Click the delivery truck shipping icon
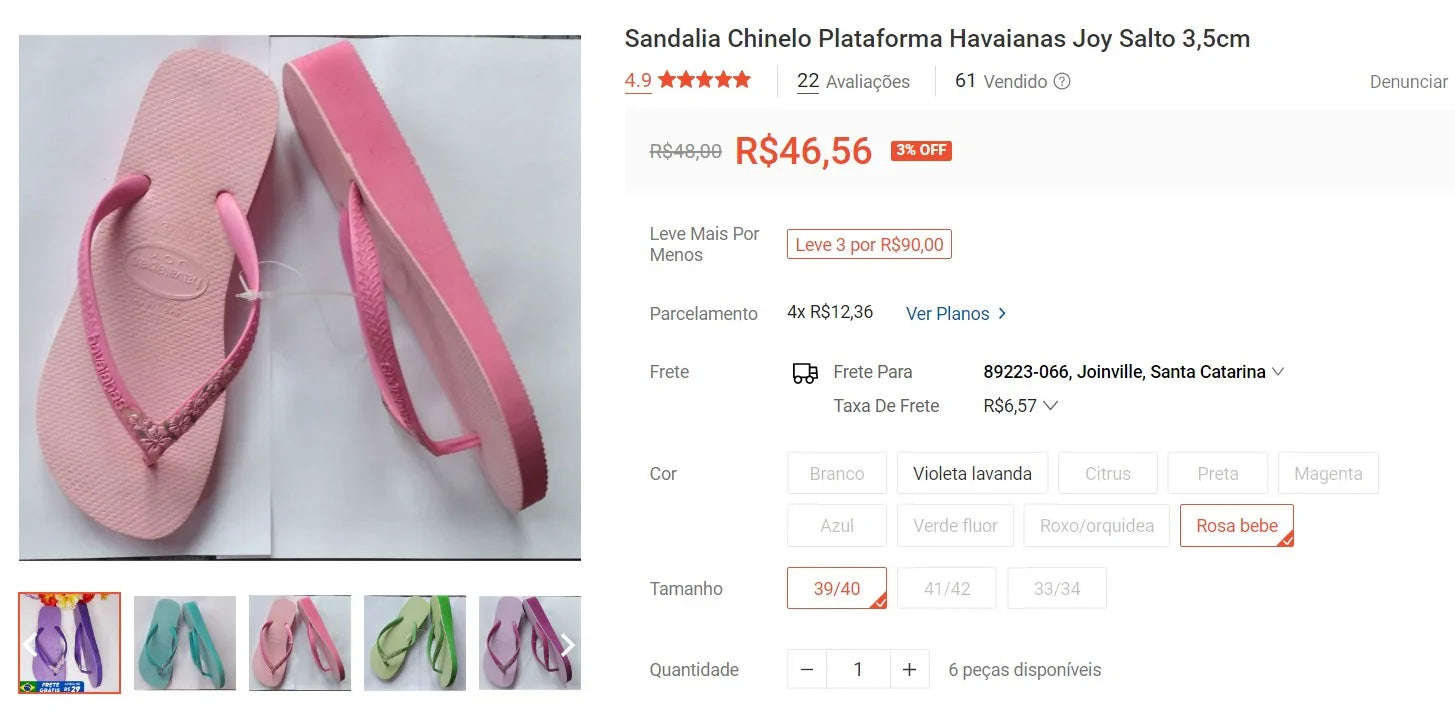1455x723 pixels. (x=805, y=373)
